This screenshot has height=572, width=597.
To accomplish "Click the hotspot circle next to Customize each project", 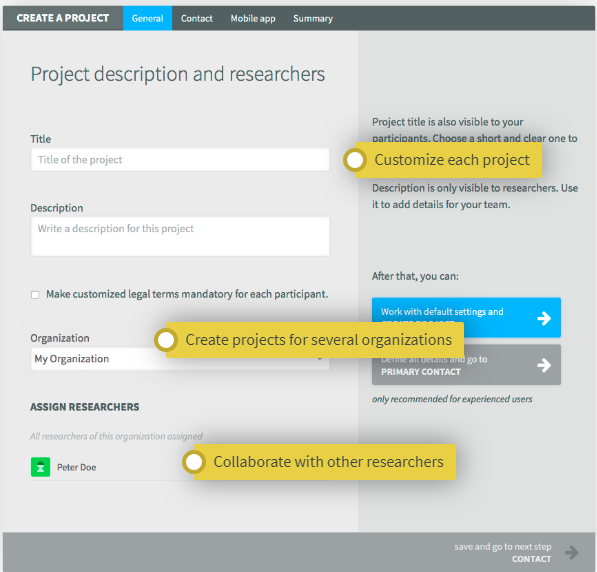I will 355,160.
